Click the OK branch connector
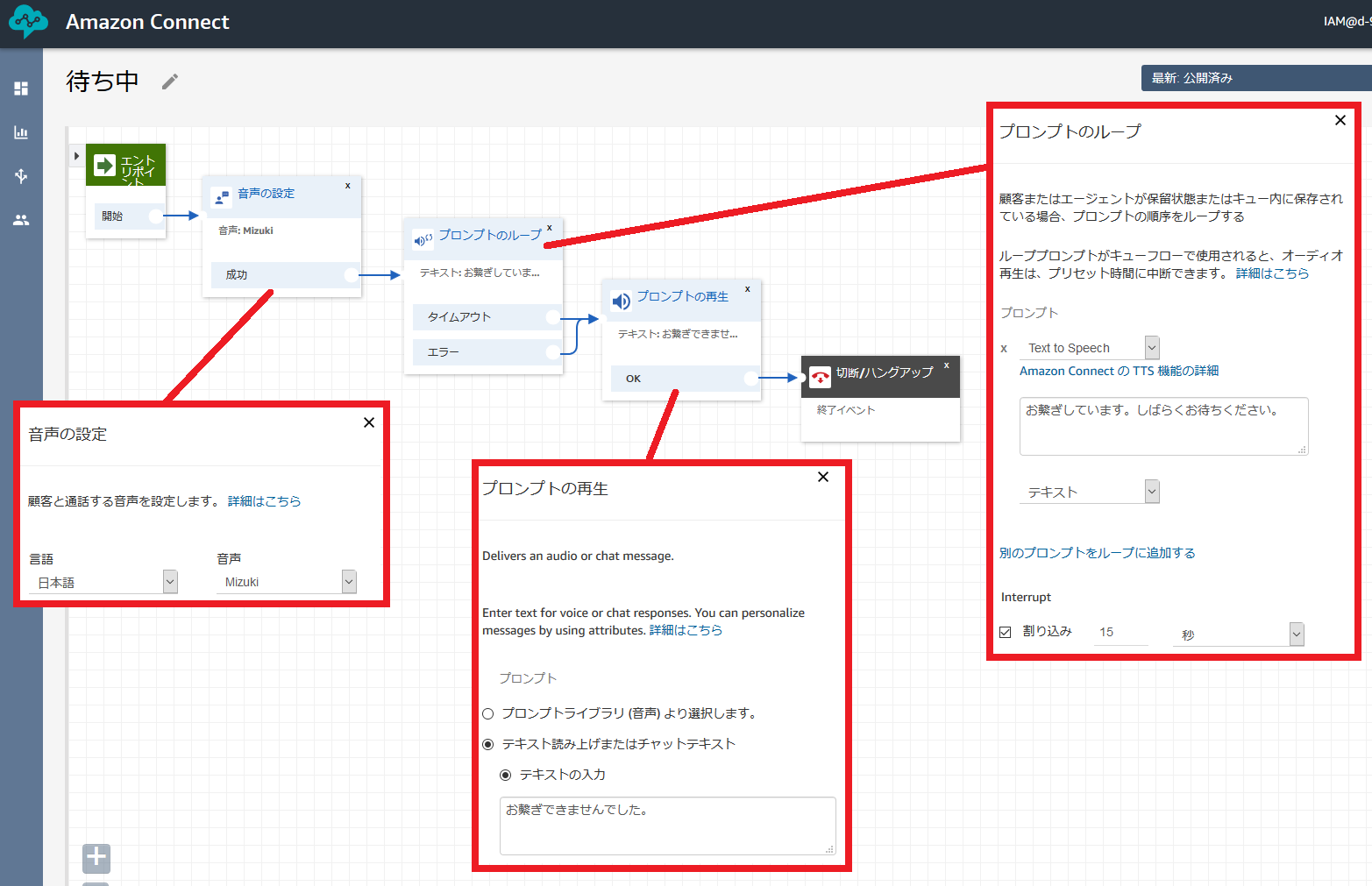Screen dimensions: 1372x886 (751, 379)
